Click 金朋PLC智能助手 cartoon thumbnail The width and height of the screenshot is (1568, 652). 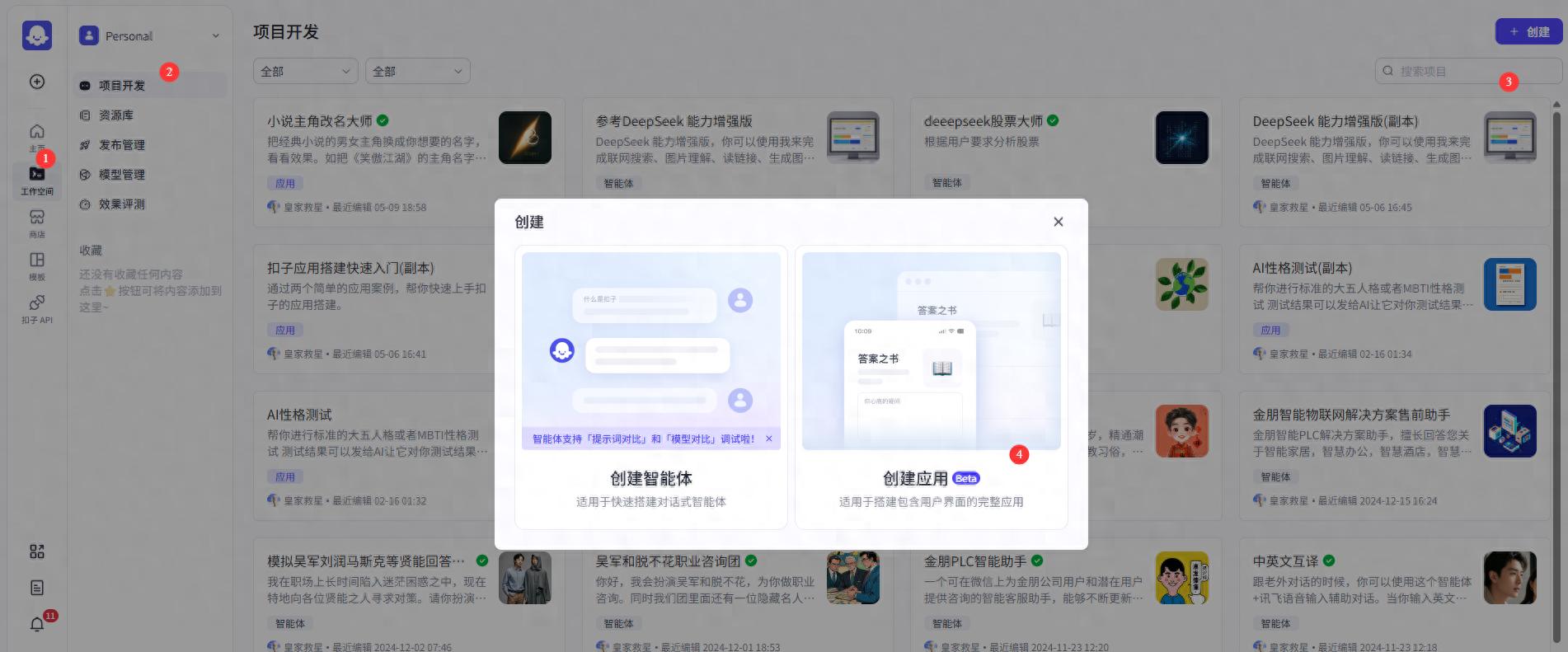point(1182,578)
